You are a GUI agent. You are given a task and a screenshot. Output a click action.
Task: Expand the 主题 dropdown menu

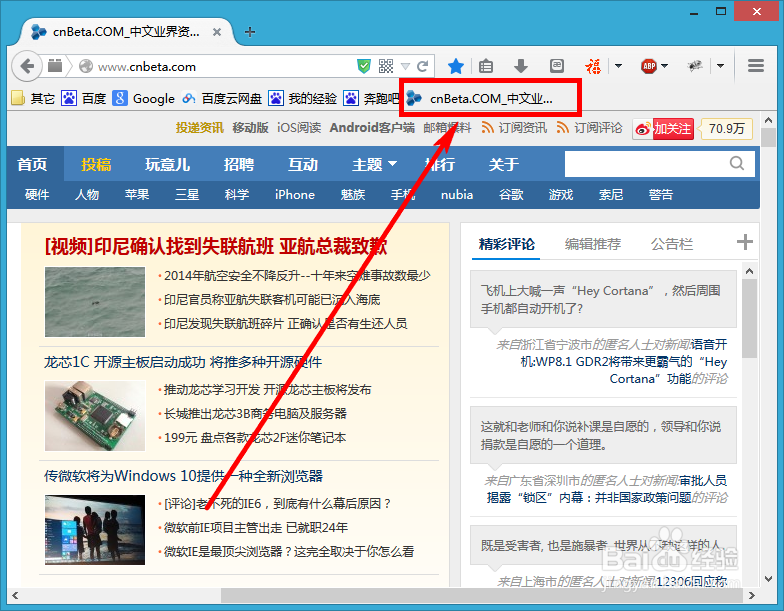(374, 164)
